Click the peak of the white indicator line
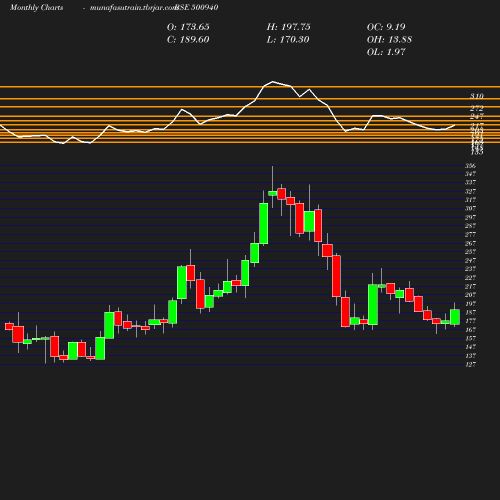The image size is (500, 500). (273, 81)
